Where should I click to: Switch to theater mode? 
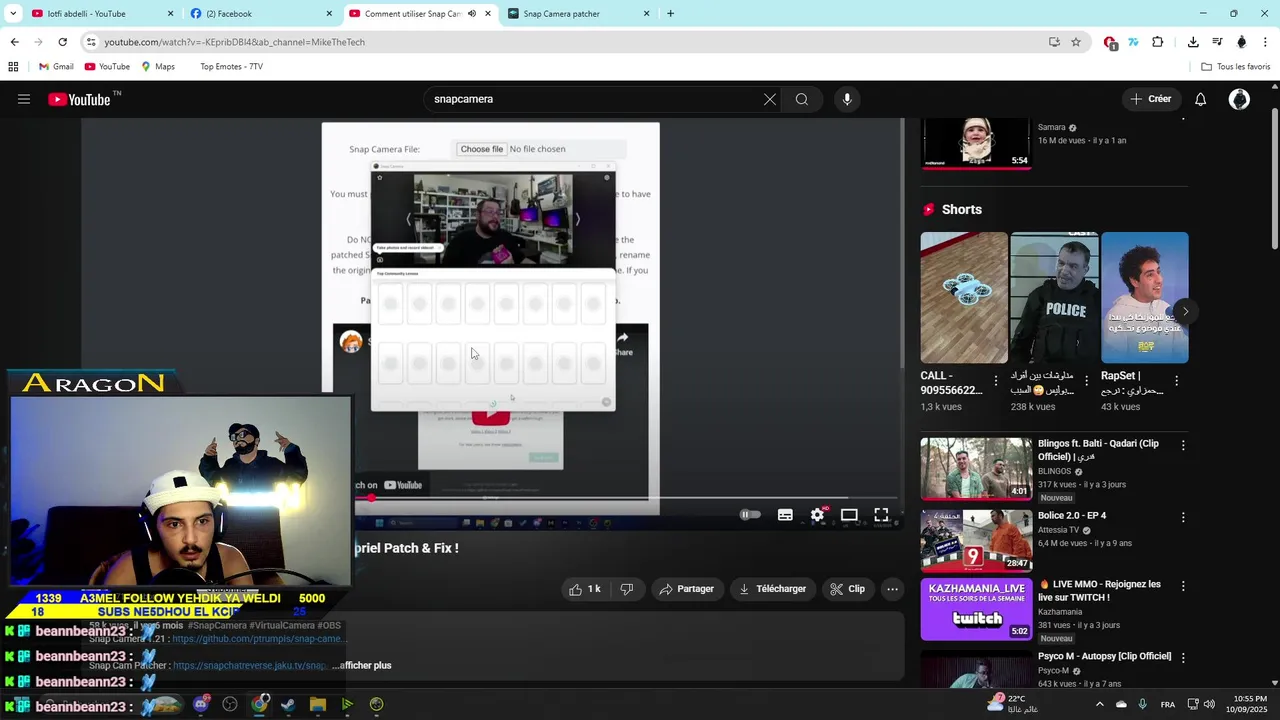849,515
